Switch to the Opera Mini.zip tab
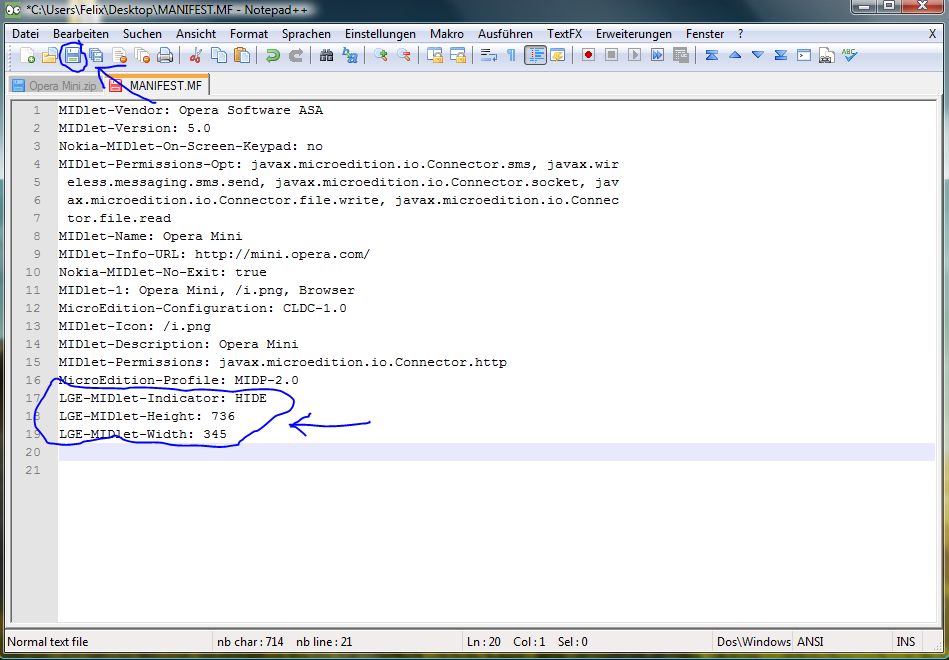Viewport: 949px width, 660px height. [55, 86]
